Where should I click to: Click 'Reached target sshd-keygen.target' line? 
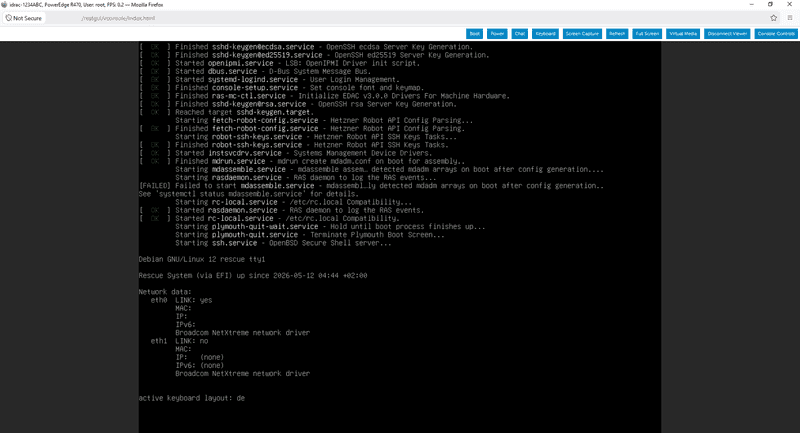click(x=226, y=112)
